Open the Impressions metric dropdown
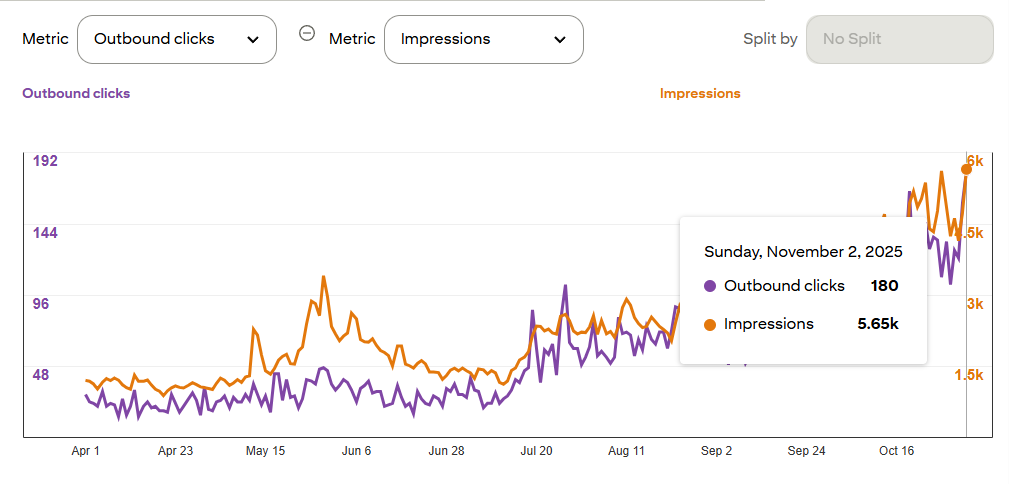The image size is (1009, 484). click(483, 40)
